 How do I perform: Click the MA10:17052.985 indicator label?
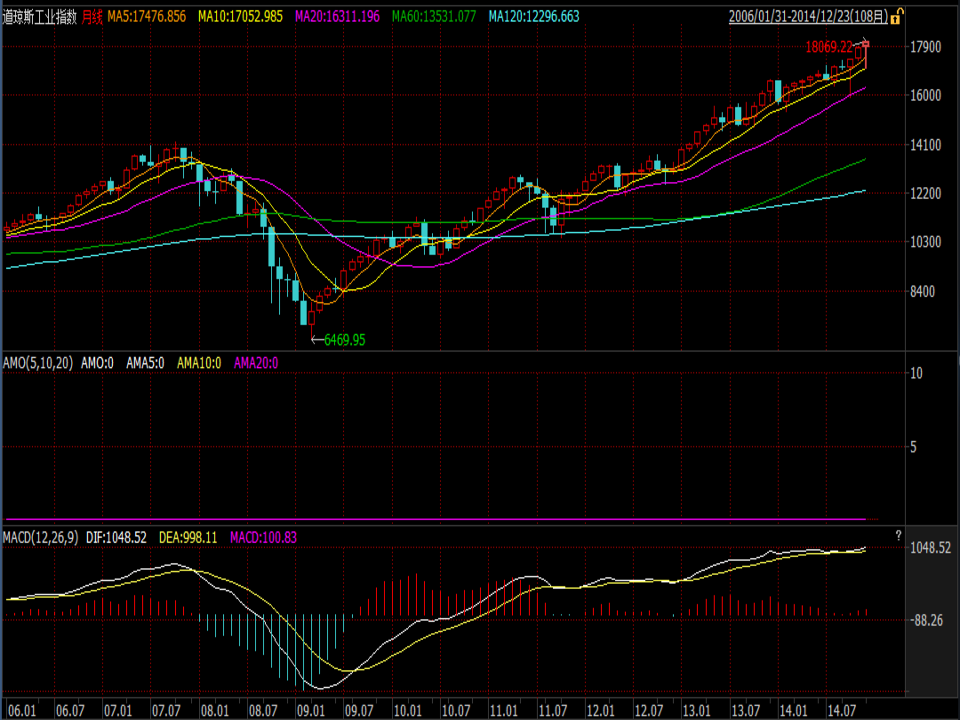[x=240, y=17]
